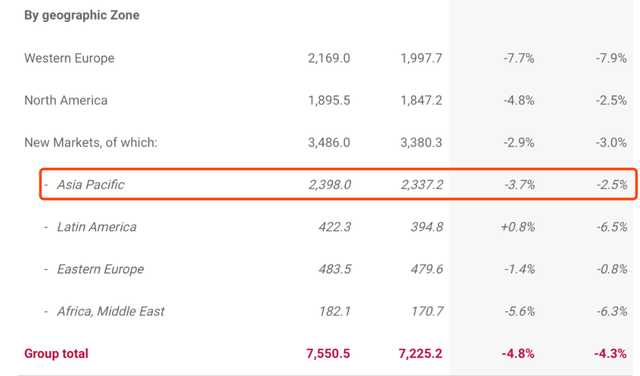Viewport: 640px width, 376px height.
Task: Click Group total value 7,550.5
Action: 328,354
